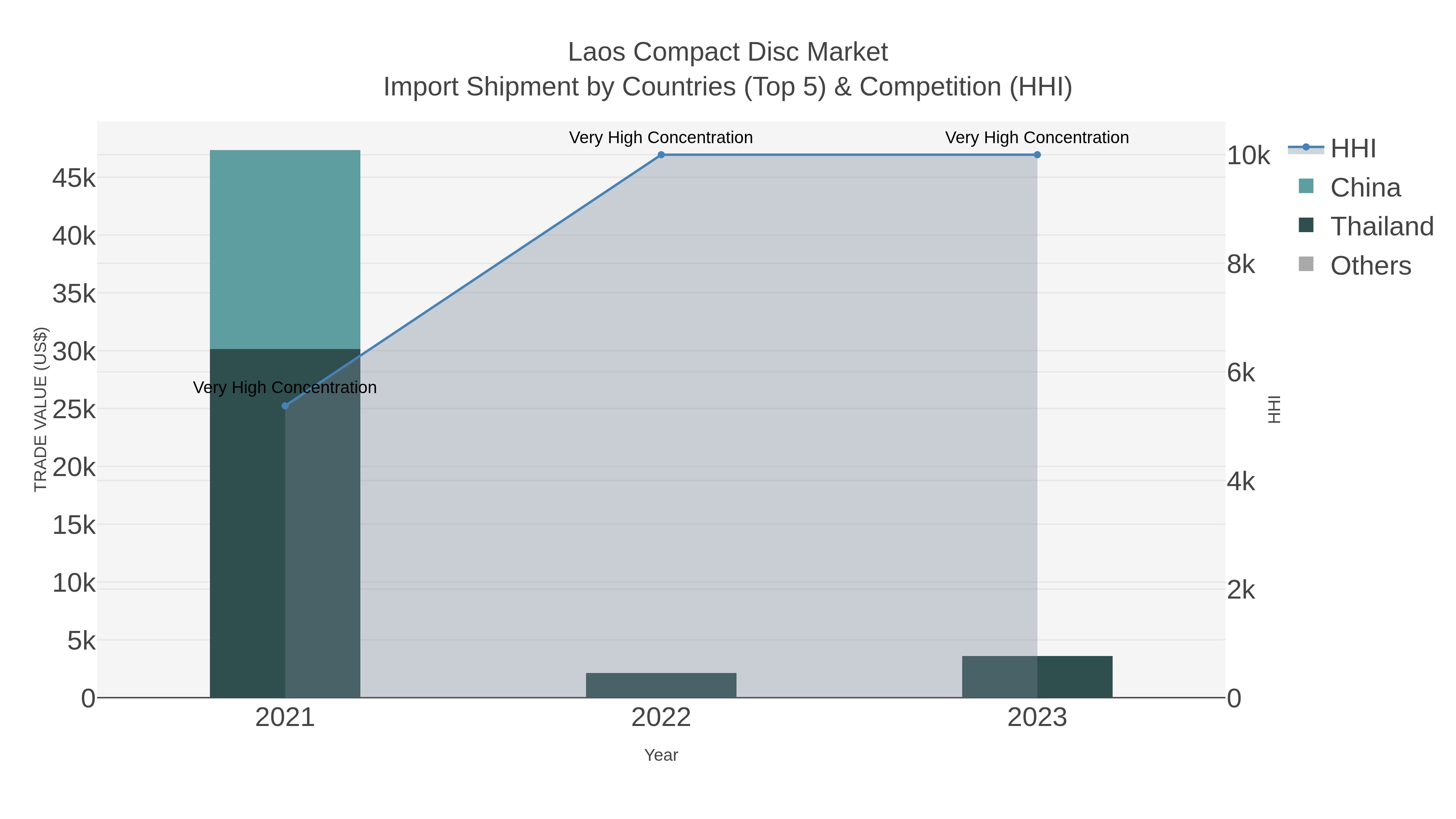Click the 2021 Thailand bar segment
Screen dimensions: 1456x819
[285, 523]
